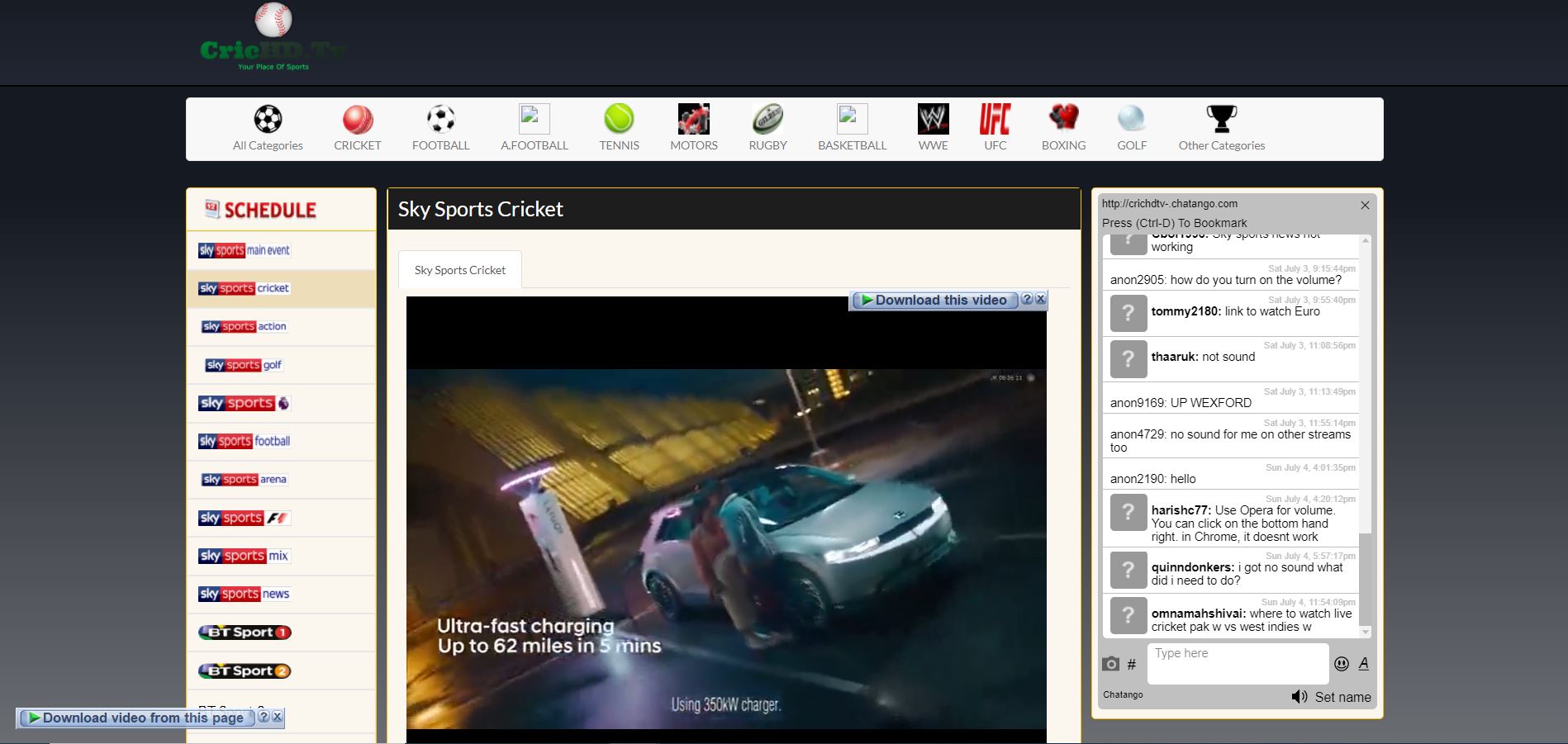Screen dimensions: 1568x744
Task: Open Other Categories trophy menu
Action: pyautogui.click(x=1221, y=121)
